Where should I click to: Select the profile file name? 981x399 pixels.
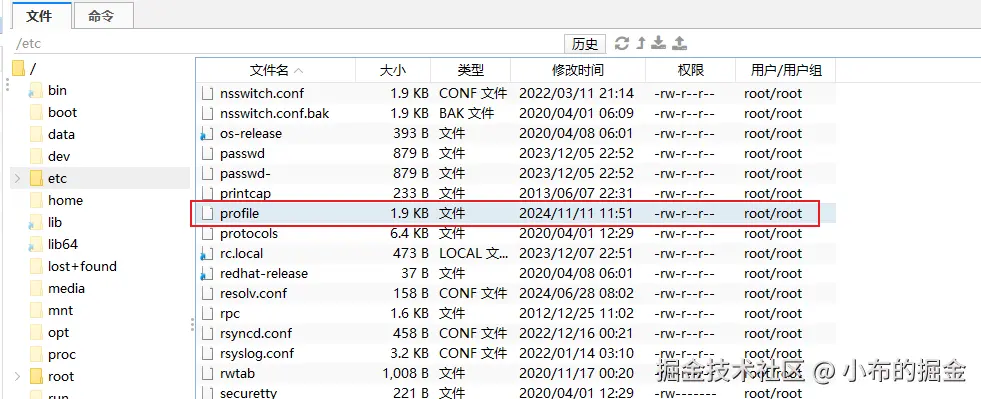click(x=239, y=213)
